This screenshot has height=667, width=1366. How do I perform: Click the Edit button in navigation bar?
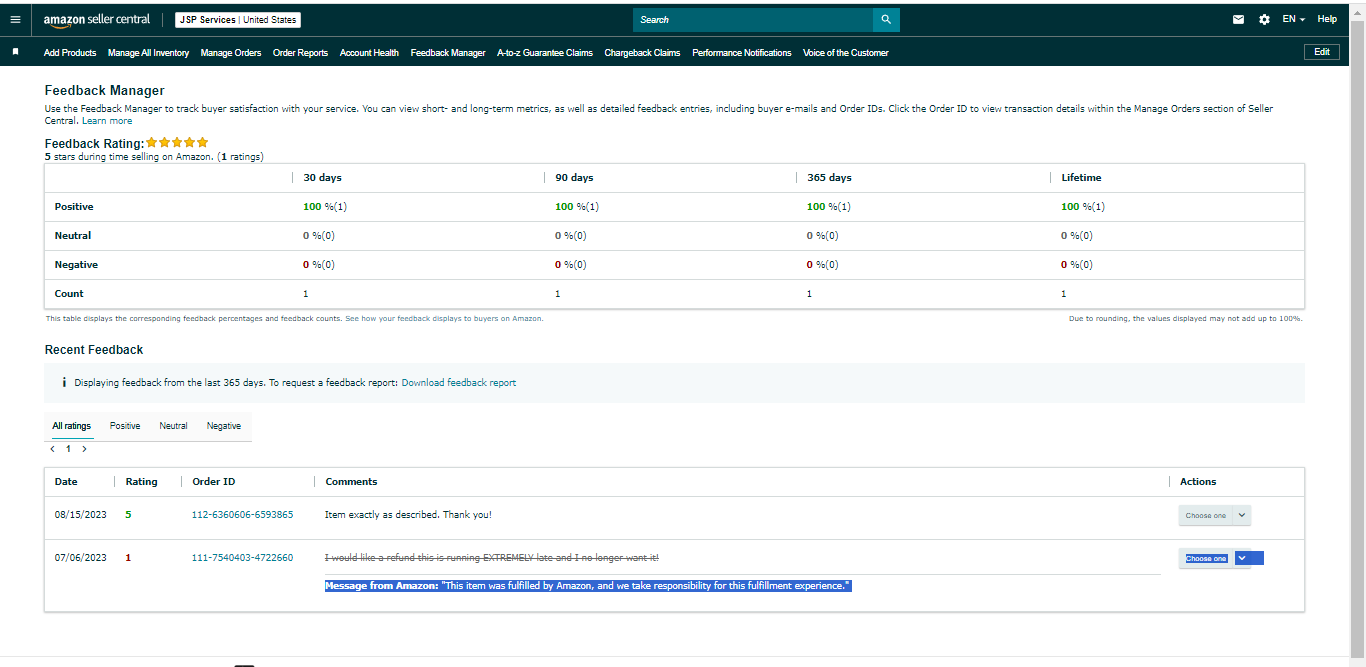[x=1321, y=52]
